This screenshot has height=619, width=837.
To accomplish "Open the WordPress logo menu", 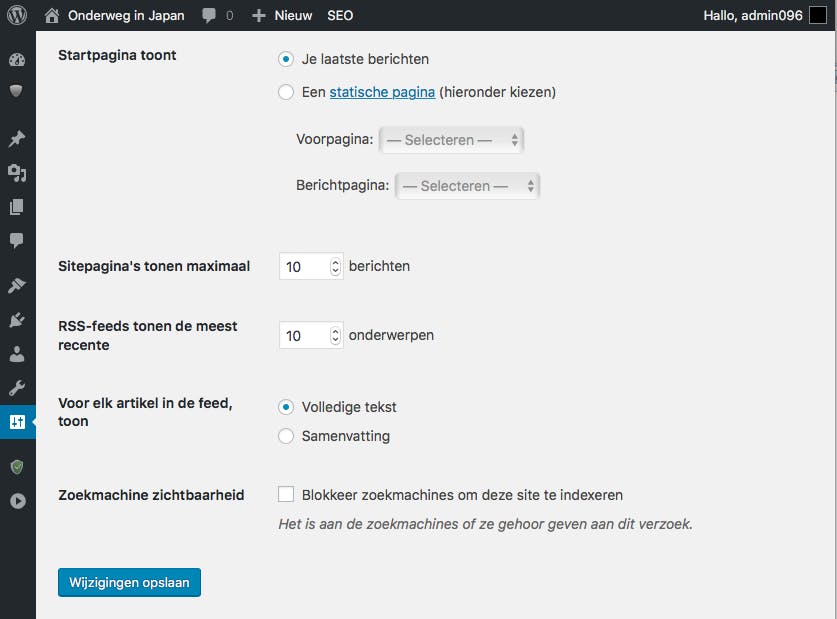I will [17, 15].
